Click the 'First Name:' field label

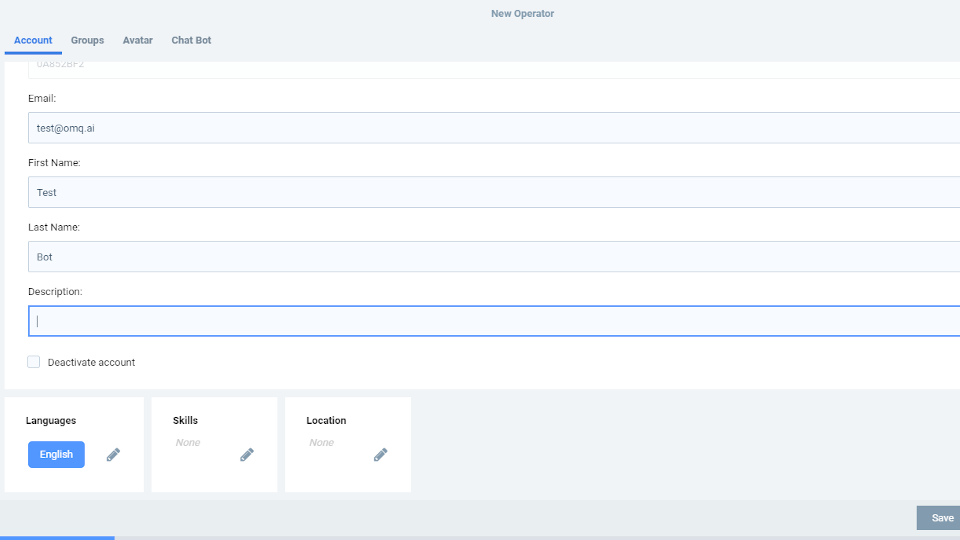pos(54,163)
